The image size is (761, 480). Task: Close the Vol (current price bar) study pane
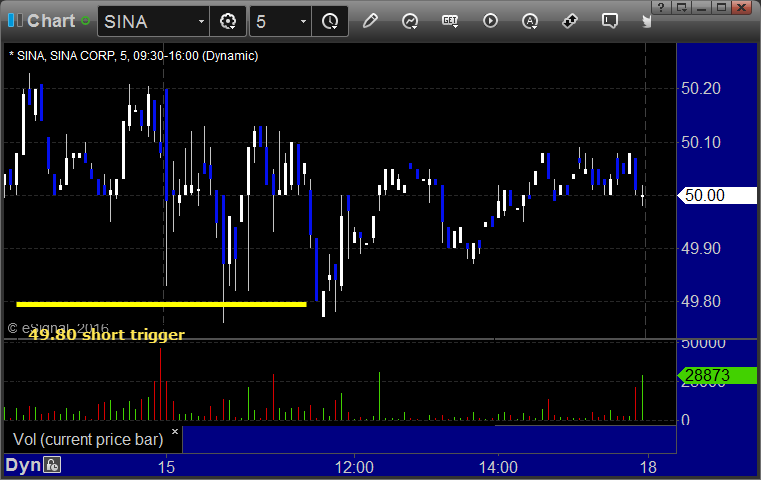point(175,431)
